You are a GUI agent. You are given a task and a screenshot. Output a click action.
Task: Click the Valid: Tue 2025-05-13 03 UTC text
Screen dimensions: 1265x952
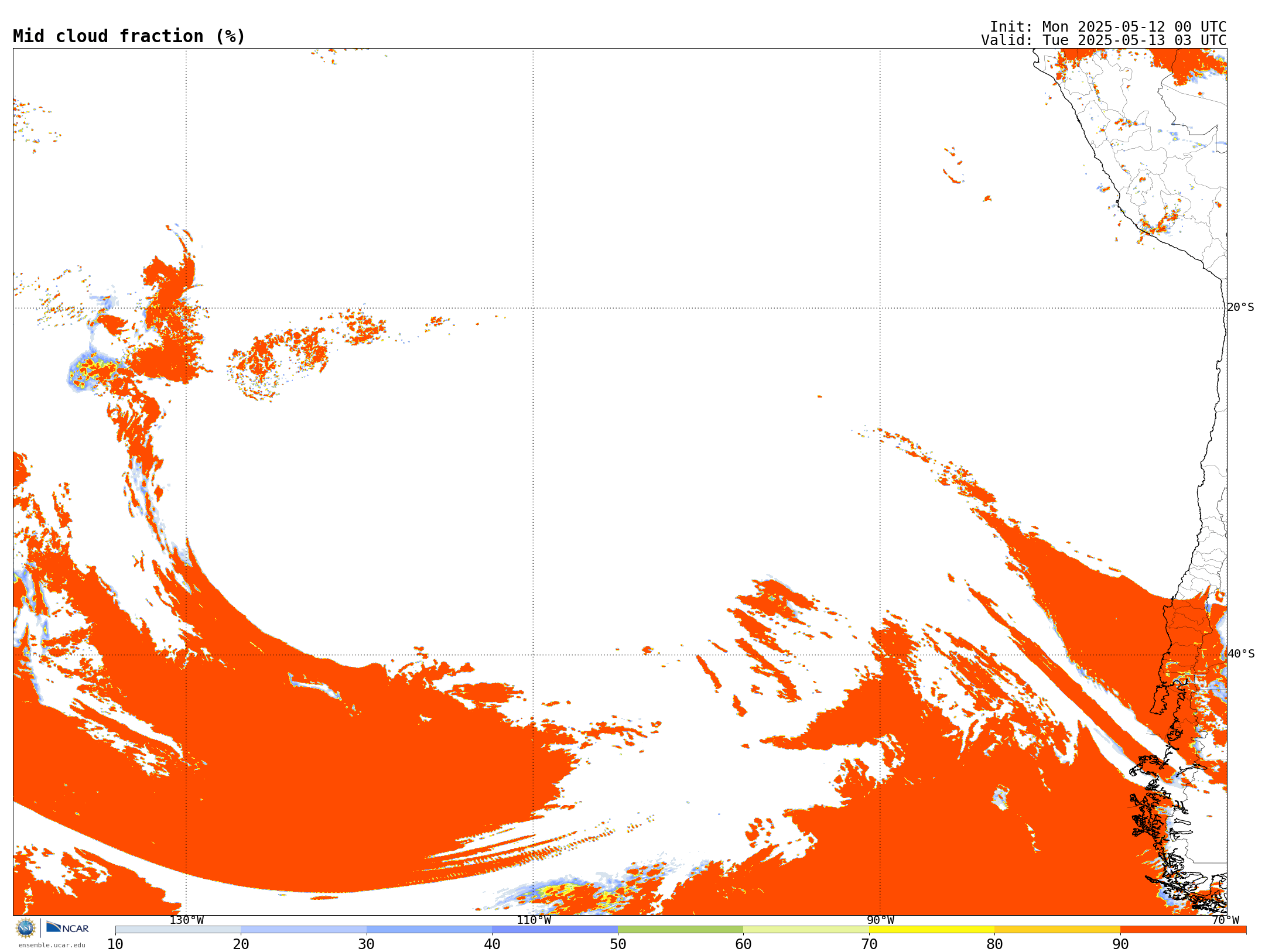coord(1104,40)
